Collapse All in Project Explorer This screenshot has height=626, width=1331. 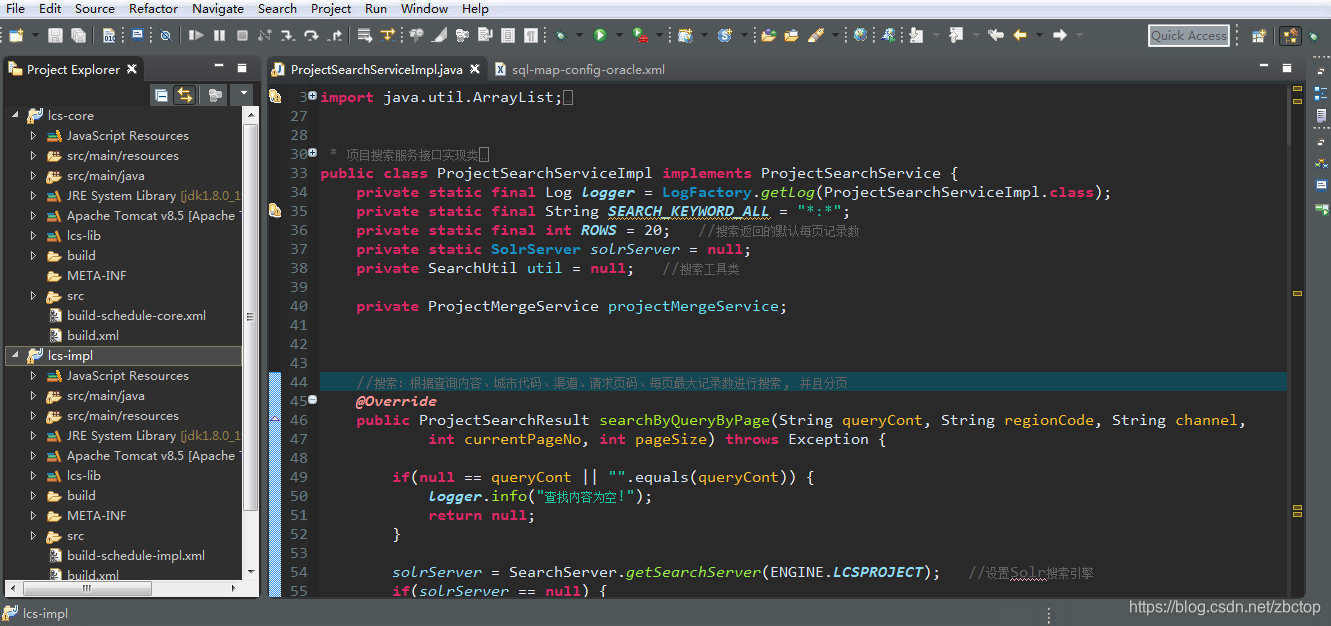point(161,95)
